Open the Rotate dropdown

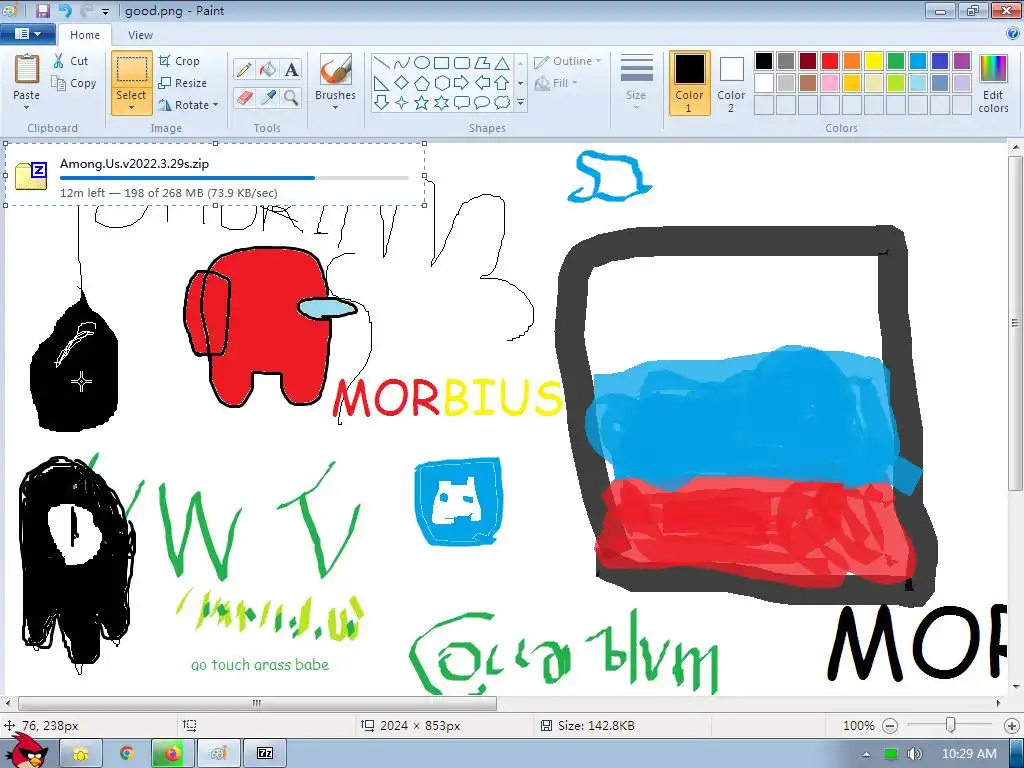(x=189, y=104)
